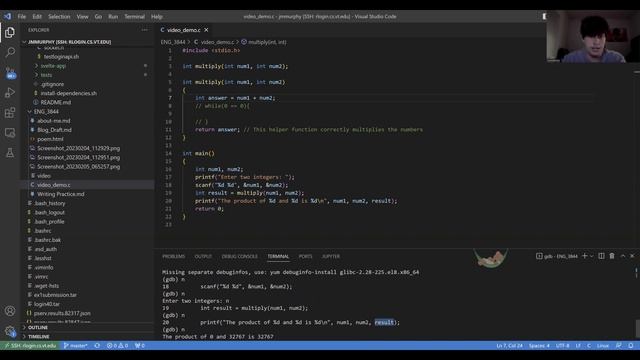Click the SSH remote host indicator
This screenshot has height=360, width=640.
click(31, 346)
